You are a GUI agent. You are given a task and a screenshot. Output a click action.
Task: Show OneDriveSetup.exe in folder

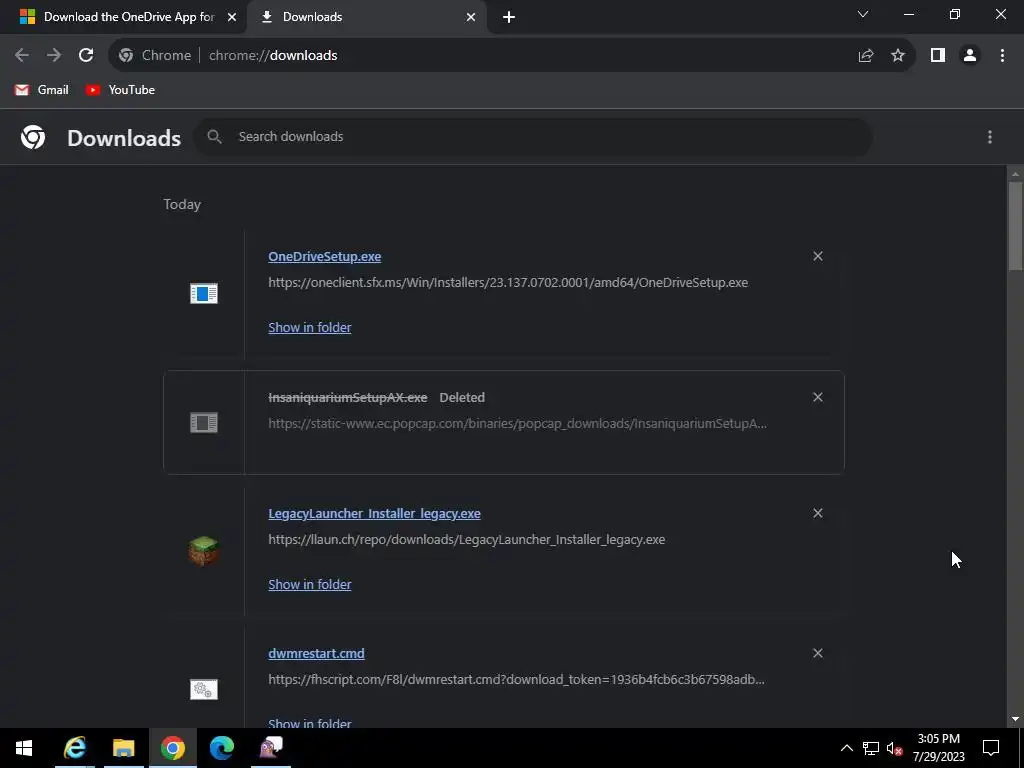click(x=310, y=327)
